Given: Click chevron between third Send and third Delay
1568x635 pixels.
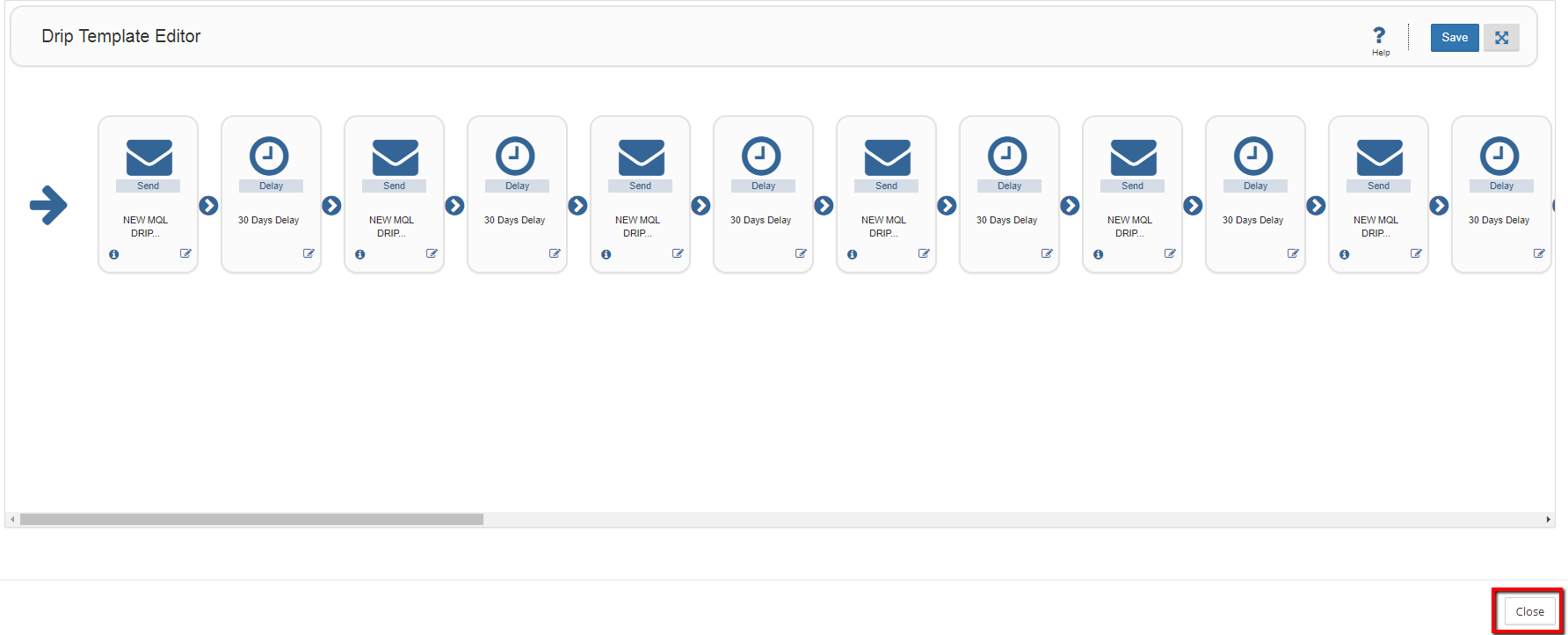Looking at the screenshot, I should pyautogui.click(x=701, y=205).
